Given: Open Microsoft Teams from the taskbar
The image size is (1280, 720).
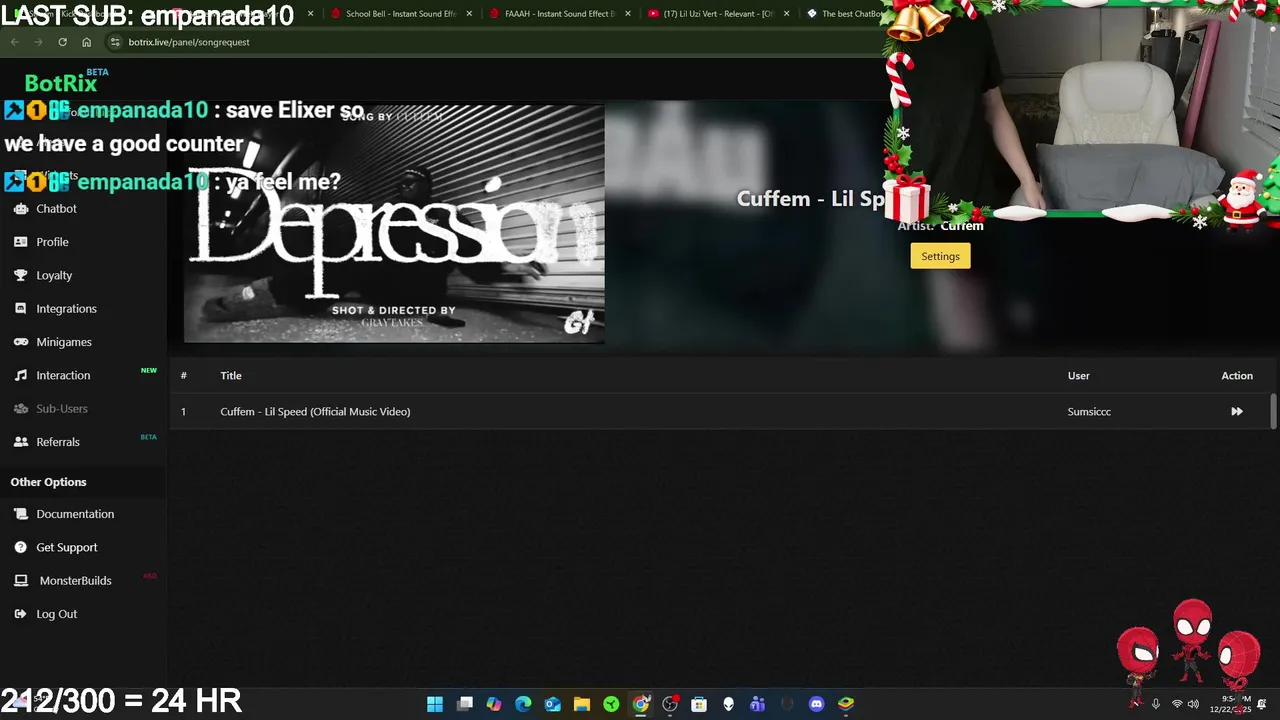Looking at the screenshot, I should [x=757, y=704].
